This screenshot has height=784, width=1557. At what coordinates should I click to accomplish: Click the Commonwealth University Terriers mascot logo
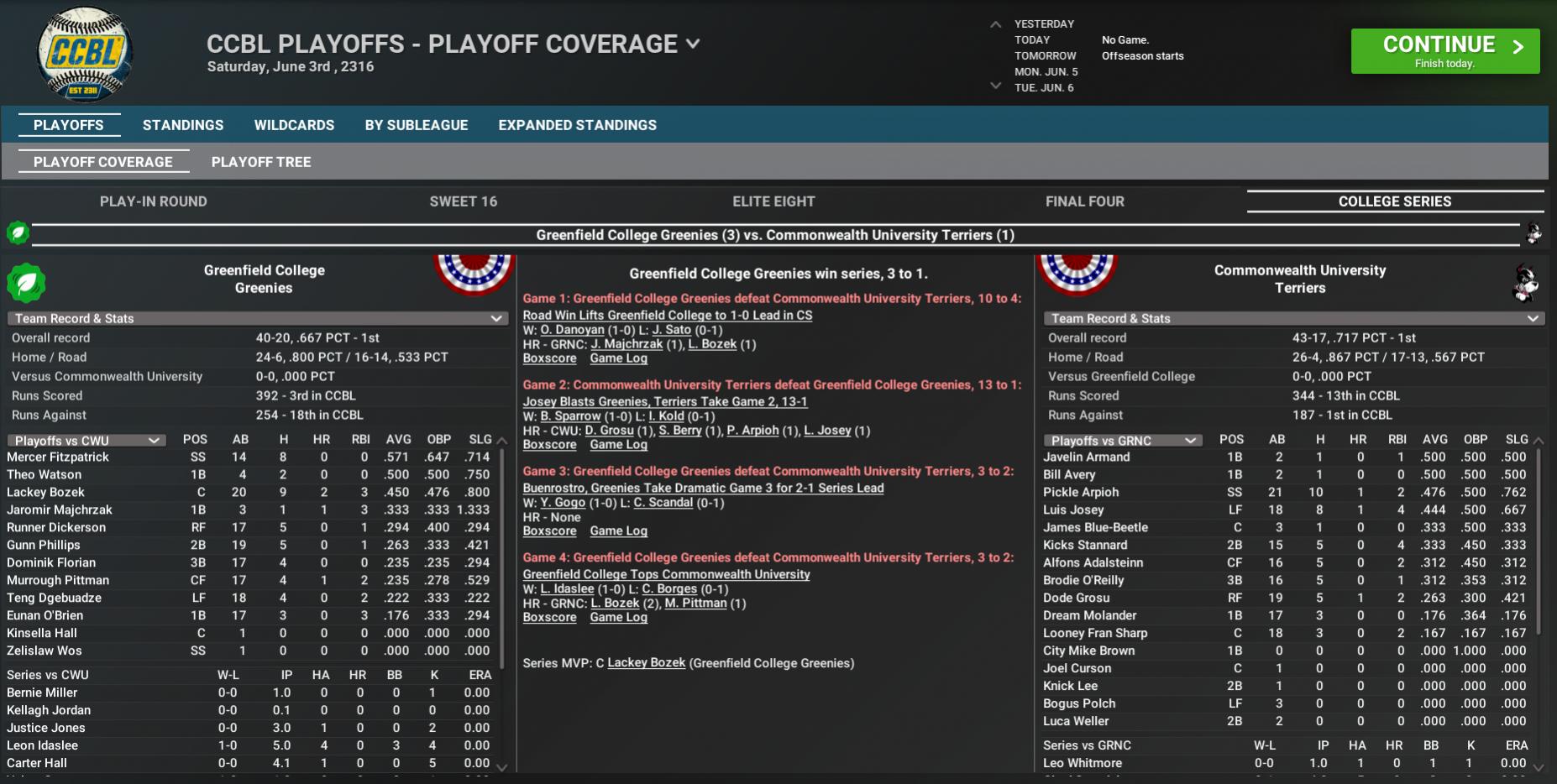pyautogui.click(x=1524, y=283)
